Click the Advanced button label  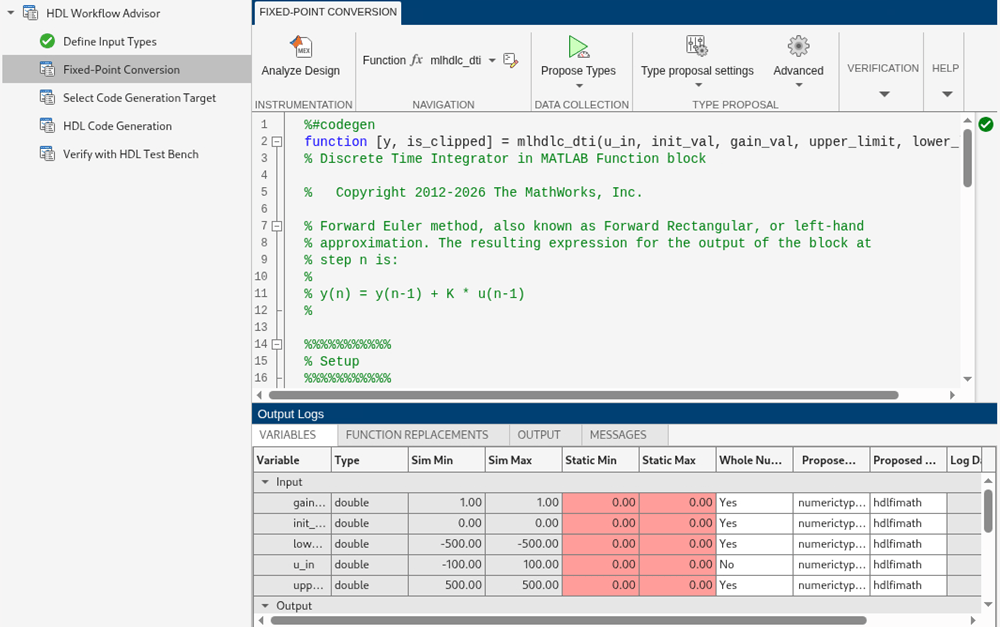tap(798, 71)
